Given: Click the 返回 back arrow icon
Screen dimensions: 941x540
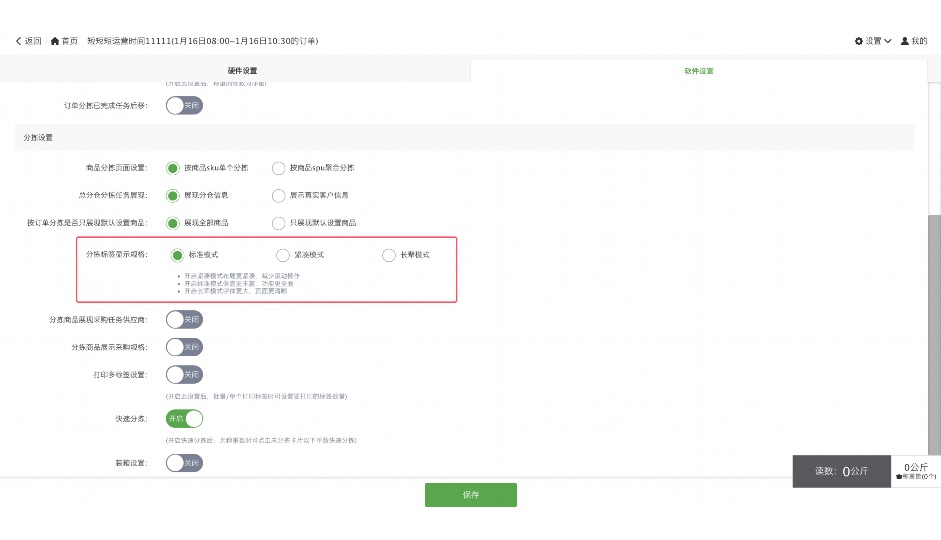Looking at the screenshot, I should tap(18, 41).
